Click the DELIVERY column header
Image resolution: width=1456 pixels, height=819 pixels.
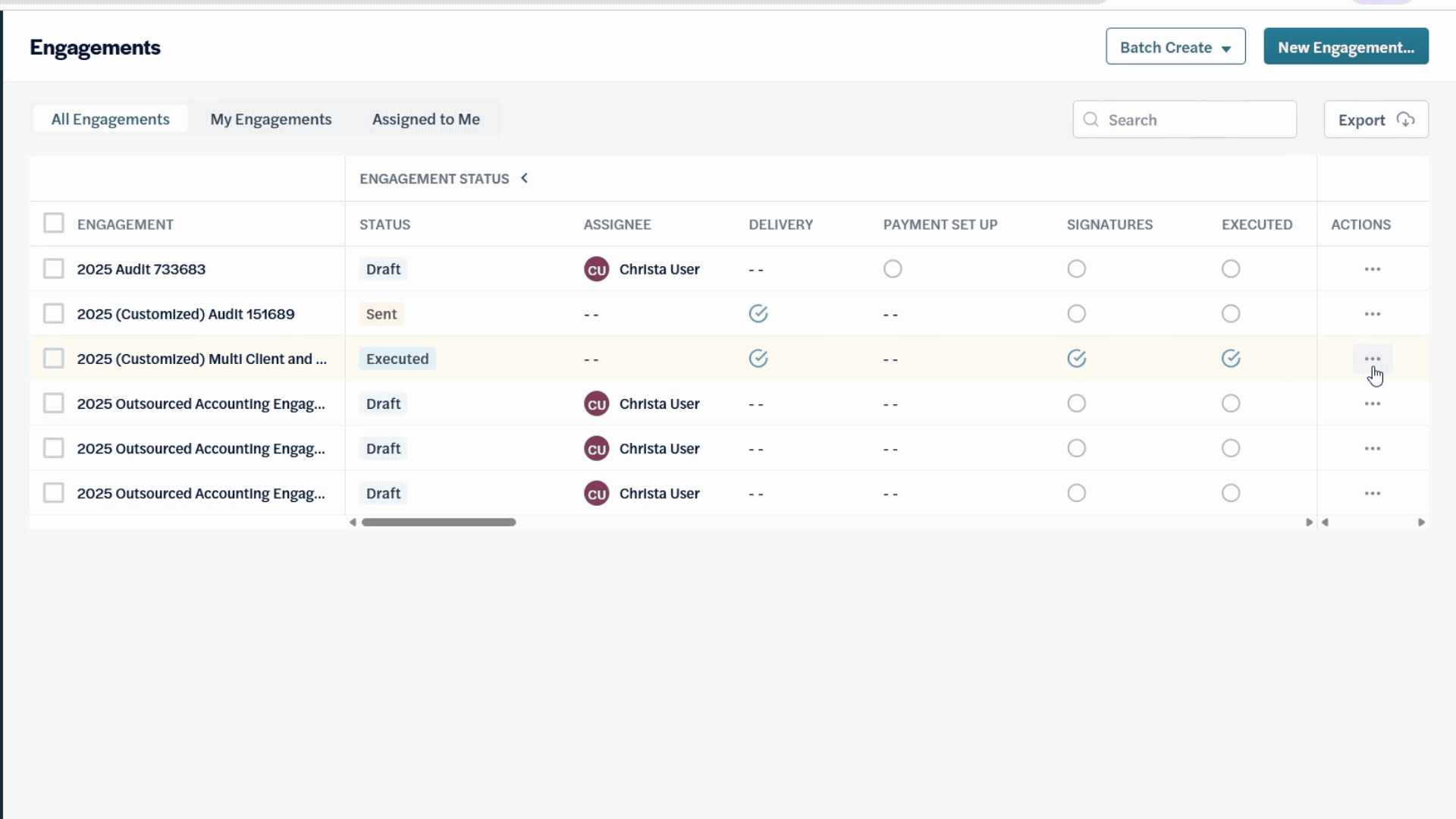(781, 224)
